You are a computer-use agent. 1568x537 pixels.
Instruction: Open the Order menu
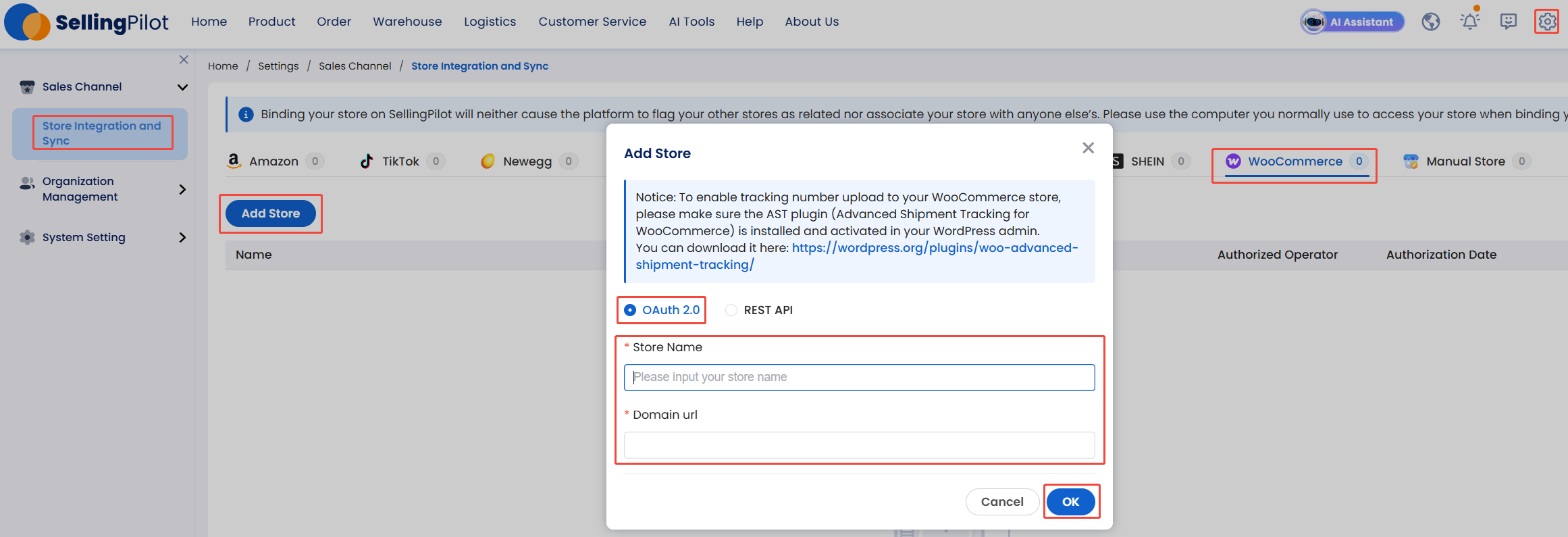(x=334, y=22)
